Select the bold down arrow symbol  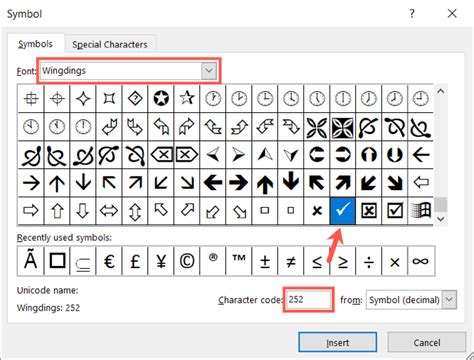tap(291, 183)
